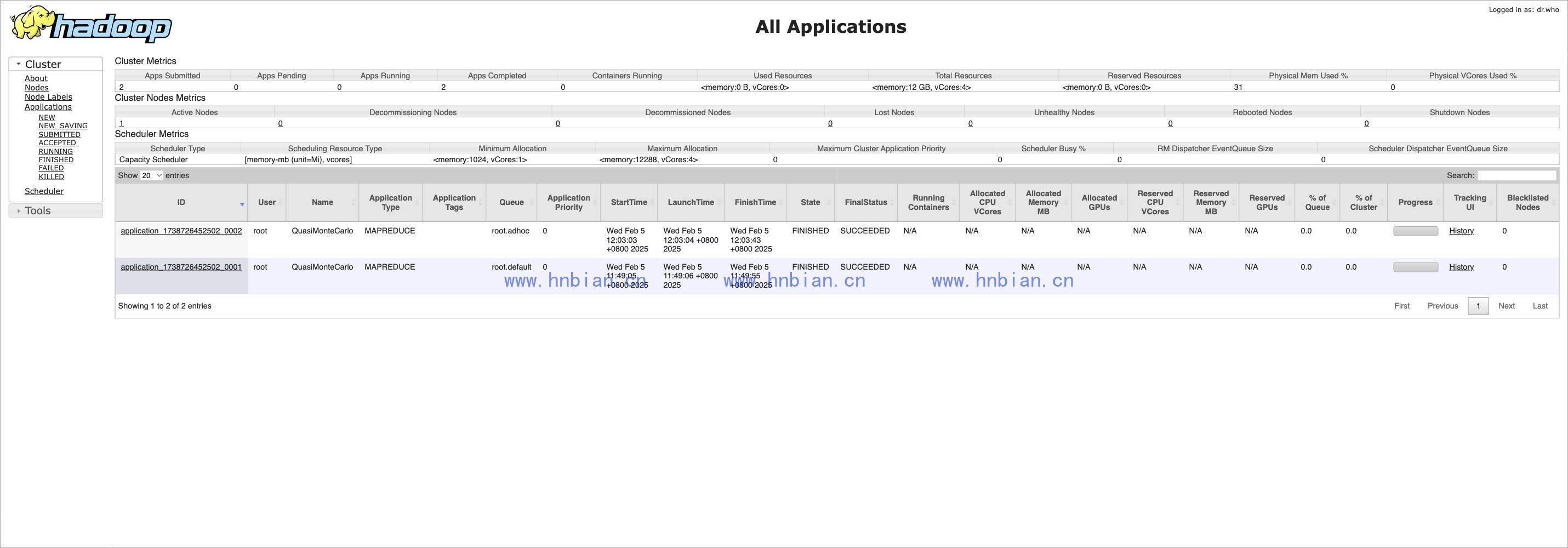Sort table by LaunchTime column
Image resolution: width=1568 pixels, height=548 pixels.
(x=691, y=202)
